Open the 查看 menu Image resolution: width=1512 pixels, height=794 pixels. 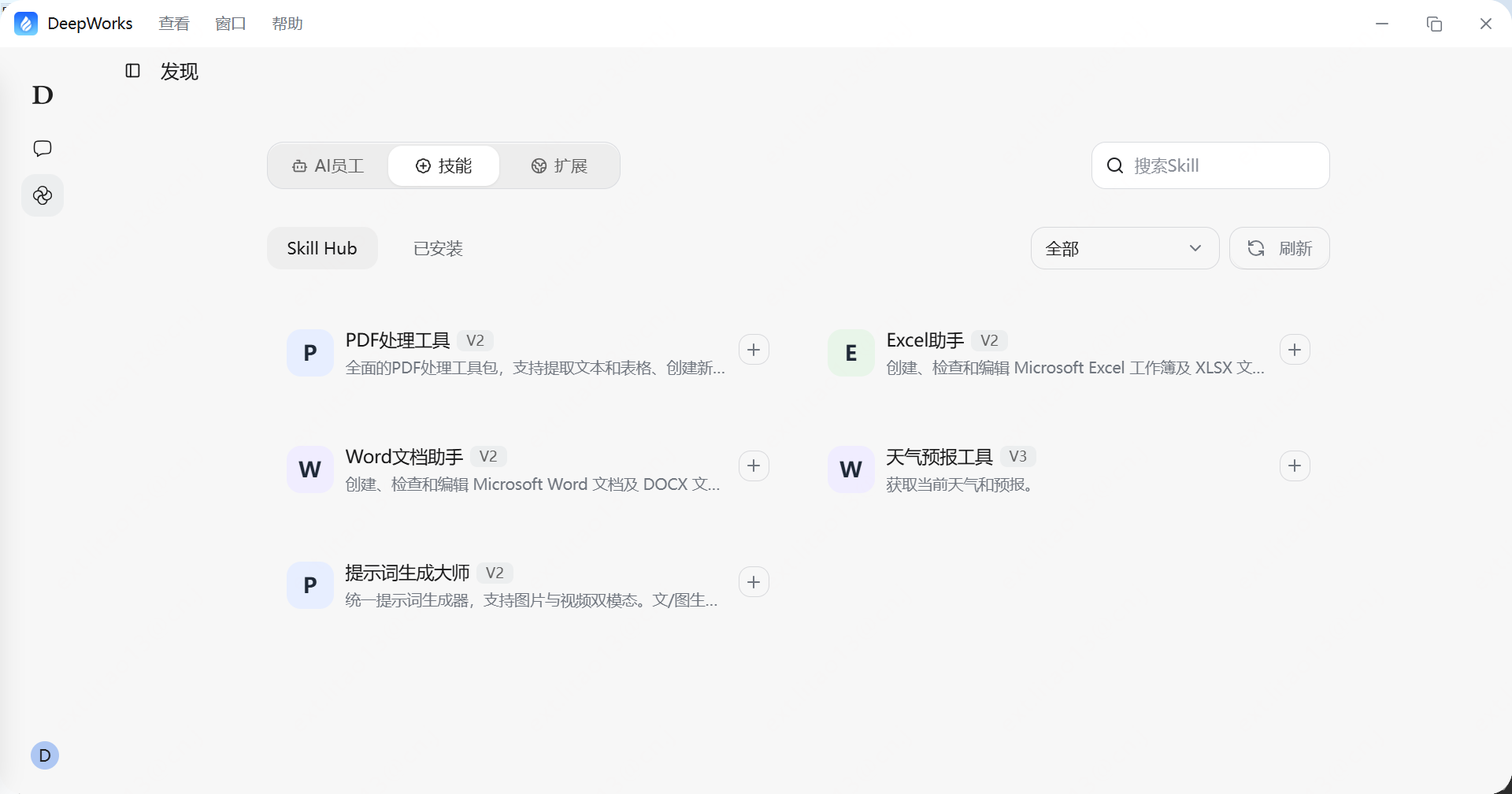[174, 24]
